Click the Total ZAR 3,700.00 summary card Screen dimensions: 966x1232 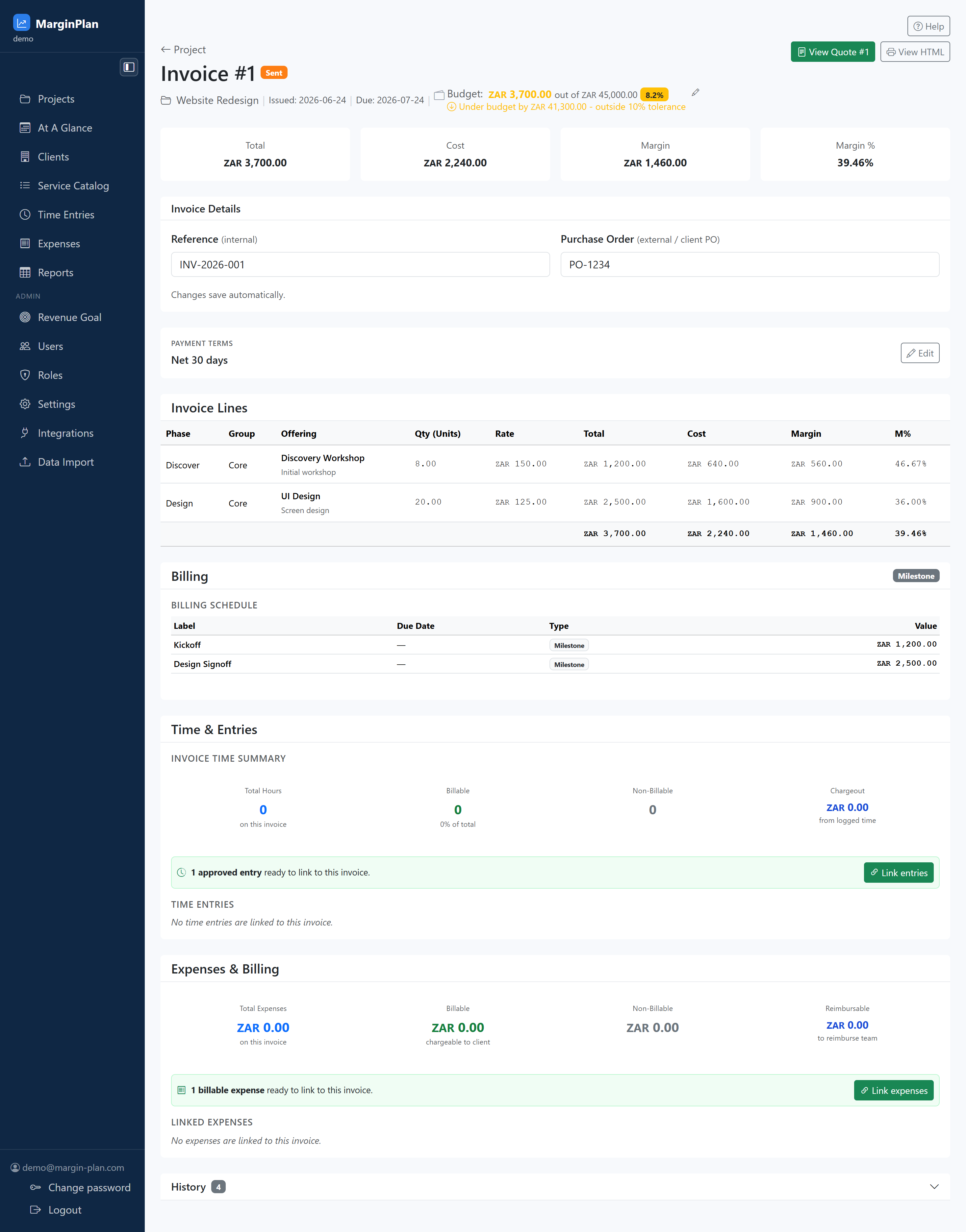click(255, 154)
